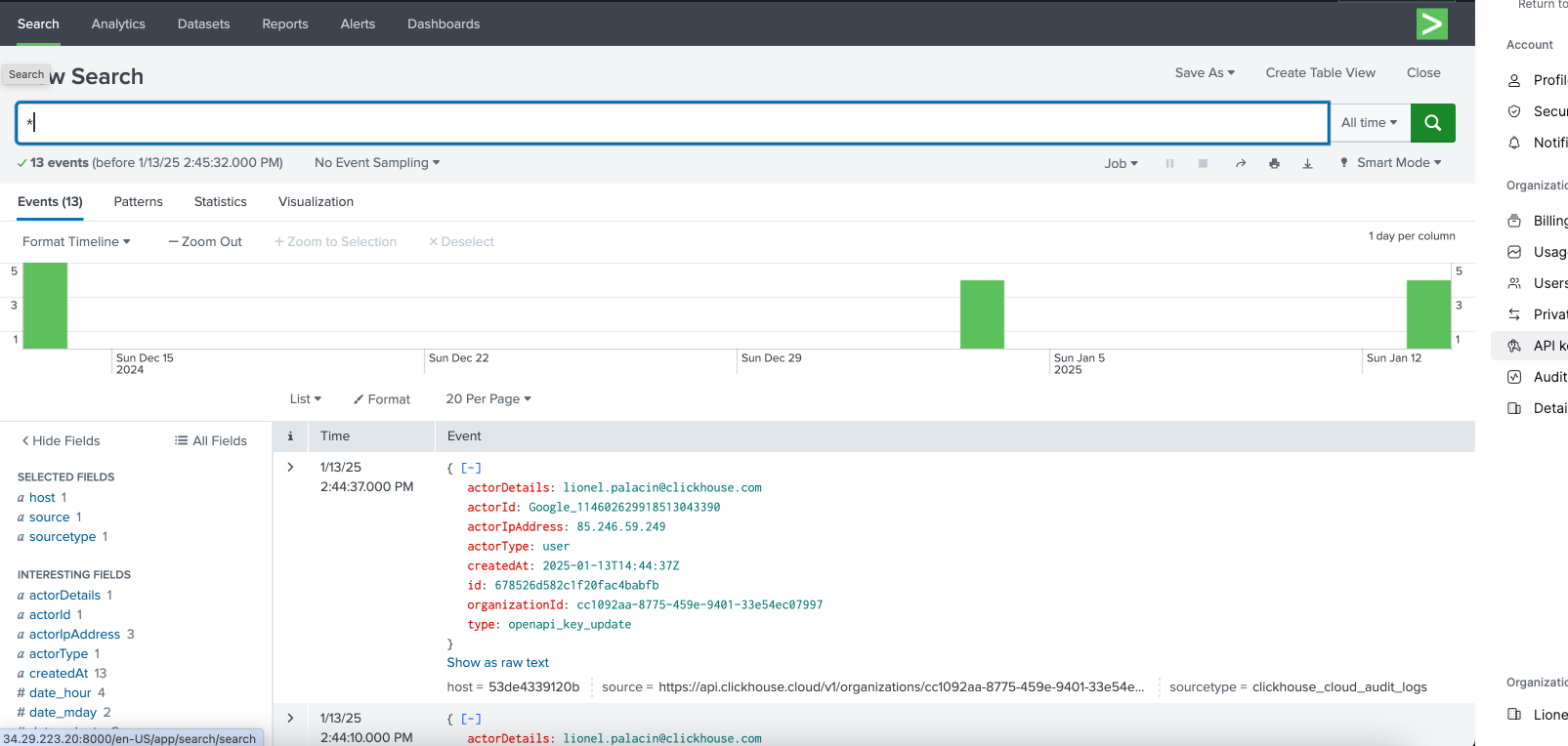The height and width of the screenshot is (746, 1568).
Task: Select the leftmost green timeline bar
Action: [45, 306]
